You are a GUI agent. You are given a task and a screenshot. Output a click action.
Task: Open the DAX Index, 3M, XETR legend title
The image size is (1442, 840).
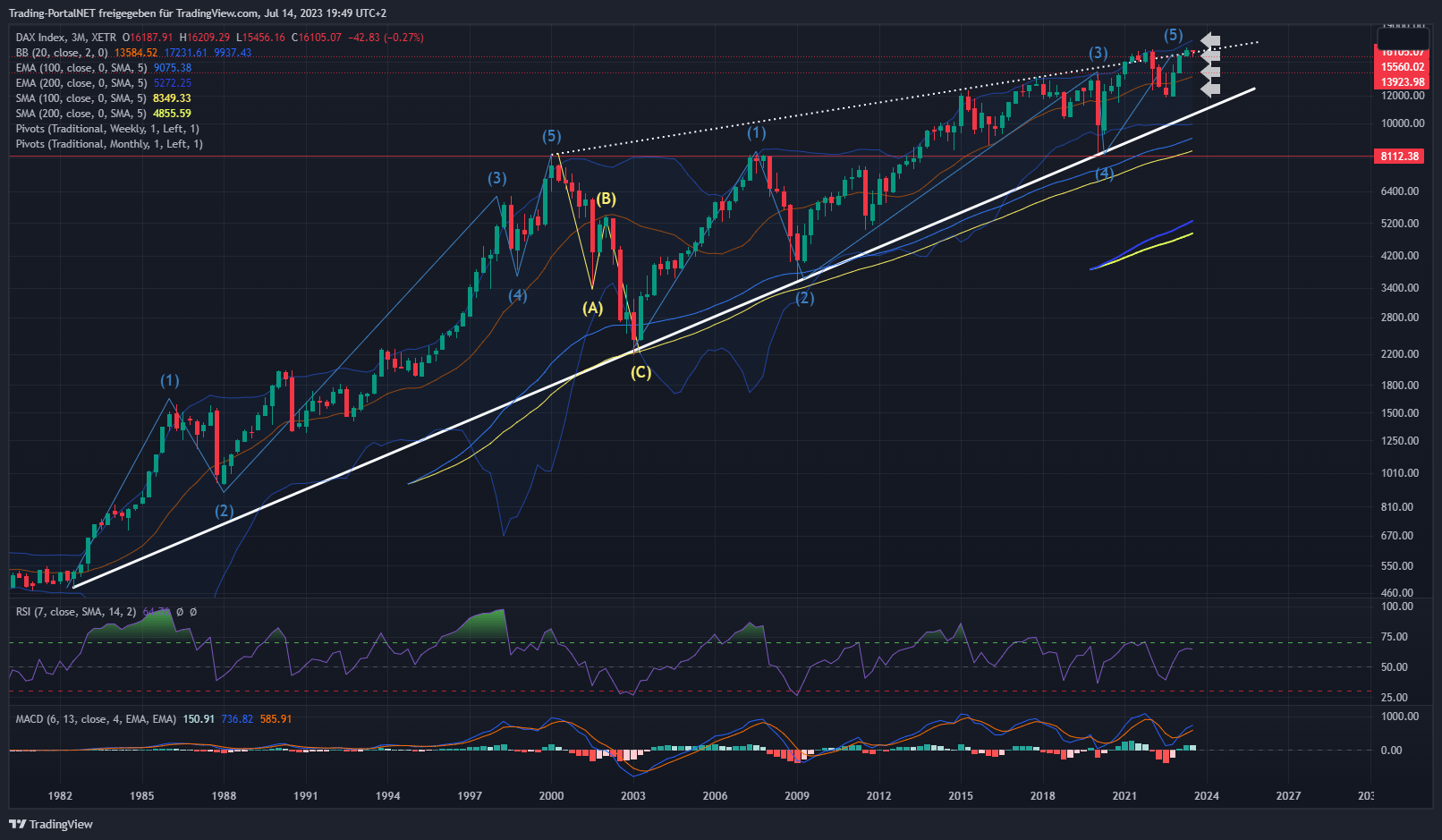pyautogui.click(x=65, y=38)
